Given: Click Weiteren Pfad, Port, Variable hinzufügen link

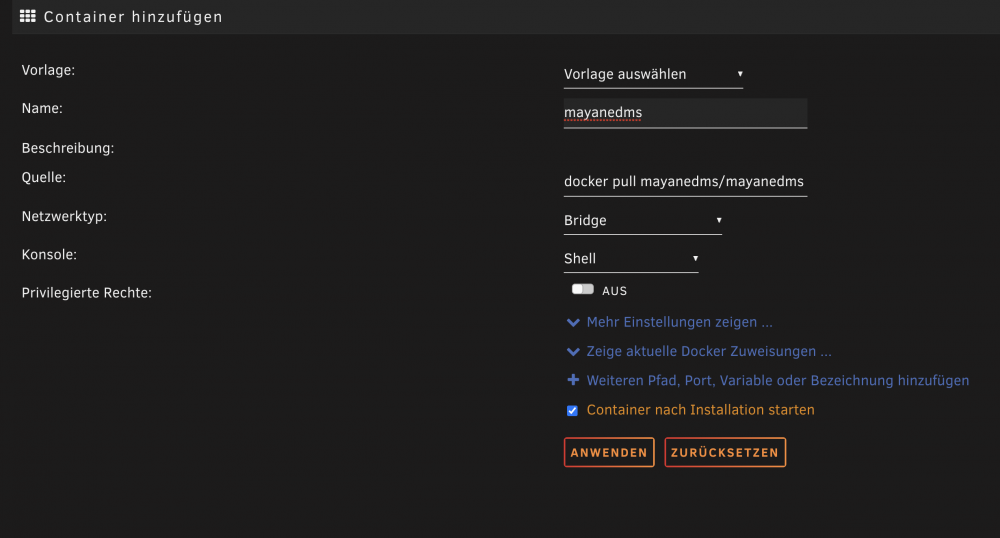Looking at the screenshot, I should tap(777, 381).
